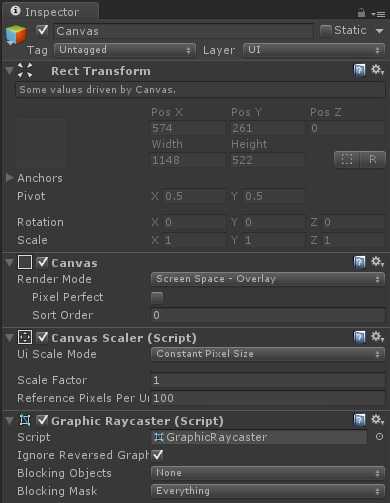Disable the Canvas Scaler component checkbox
The height and width of the screenshot is (503, 390).
[x=42, y=337]
